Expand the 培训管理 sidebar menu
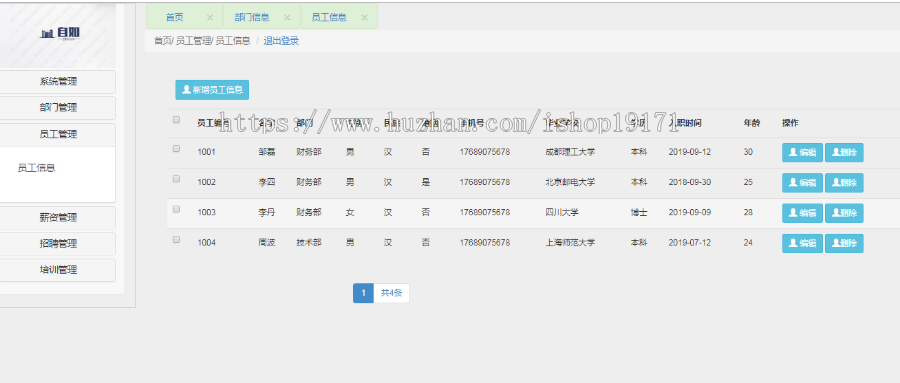The width and height of the screenshot is (900, 383). click(57, 270)
